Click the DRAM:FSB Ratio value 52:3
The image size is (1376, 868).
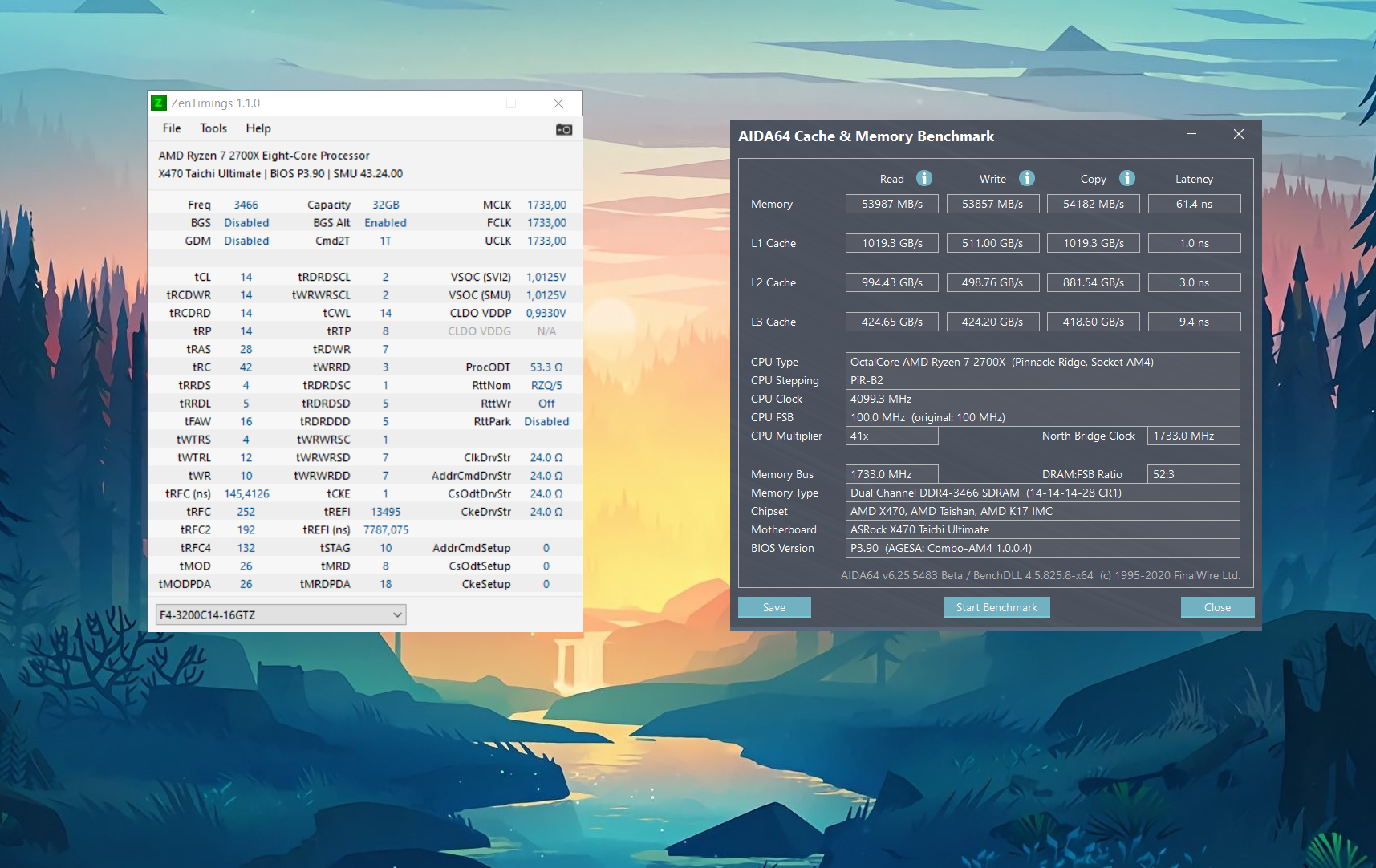tap(1194, 474)
